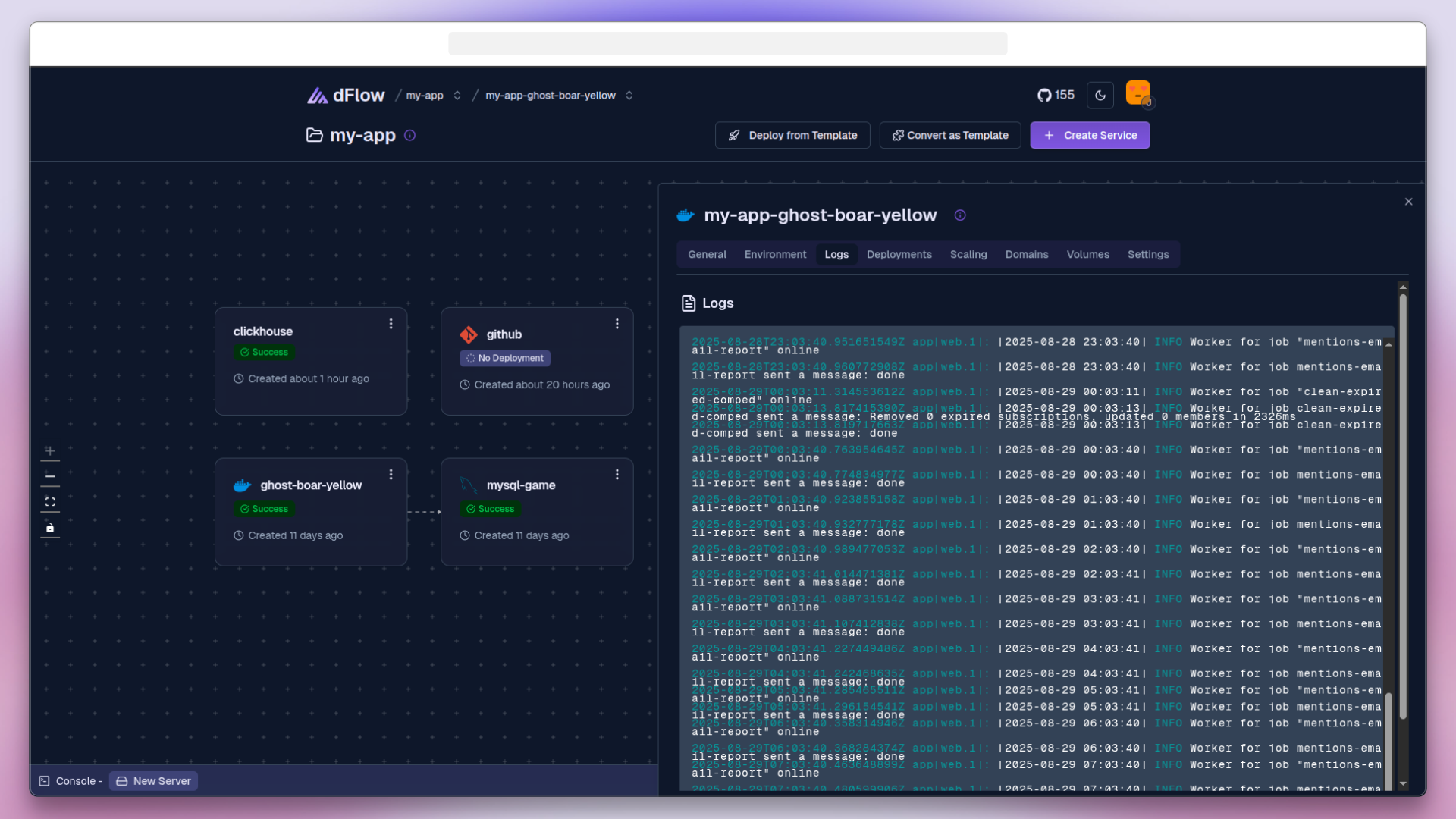Click info icon next to my-app-ghost-boar-yellow heading
Image resolution: width=1456 pixels, height=819 pixels.
click(x=960, y=215)
